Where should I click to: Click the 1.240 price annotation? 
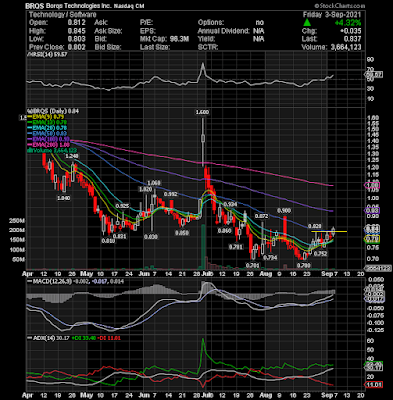[x=72, y=156]
